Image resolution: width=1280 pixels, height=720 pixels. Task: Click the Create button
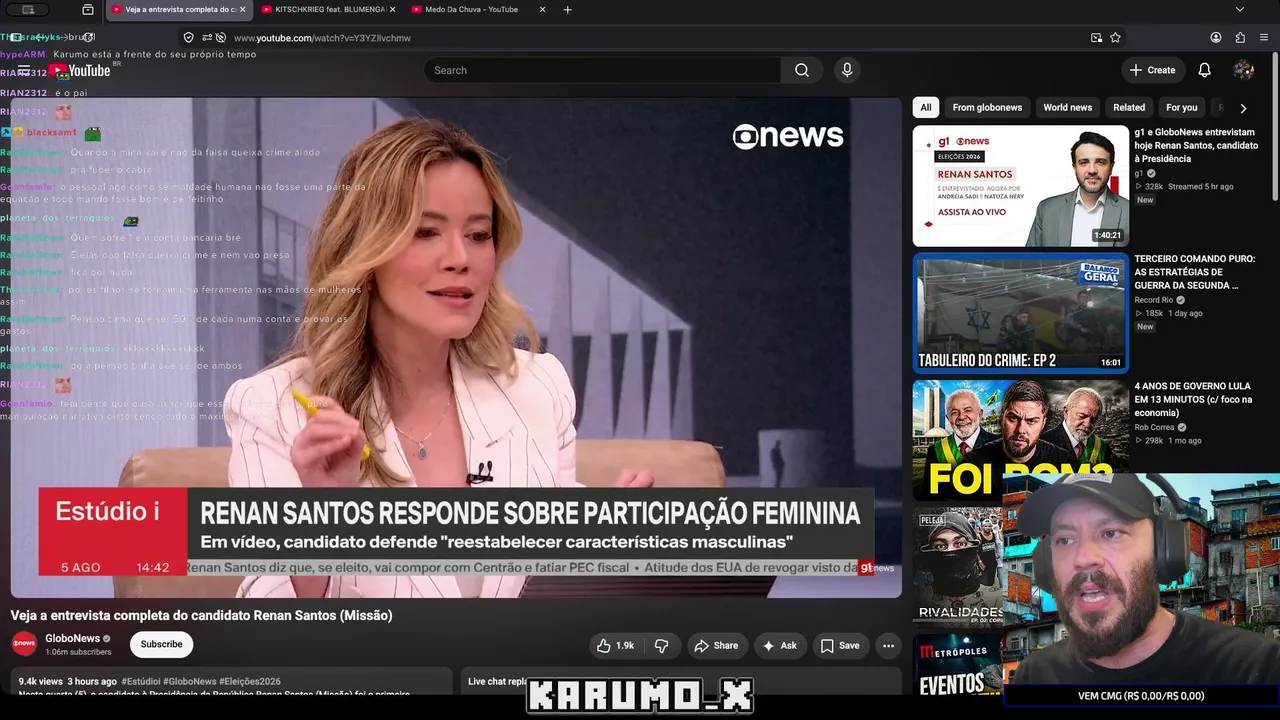pos(1152,70)
